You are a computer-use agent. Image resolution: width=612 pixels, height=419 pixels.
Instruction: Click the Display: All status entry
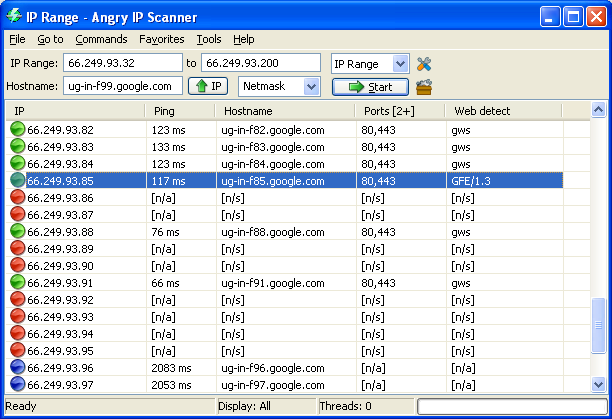point(244,406)
